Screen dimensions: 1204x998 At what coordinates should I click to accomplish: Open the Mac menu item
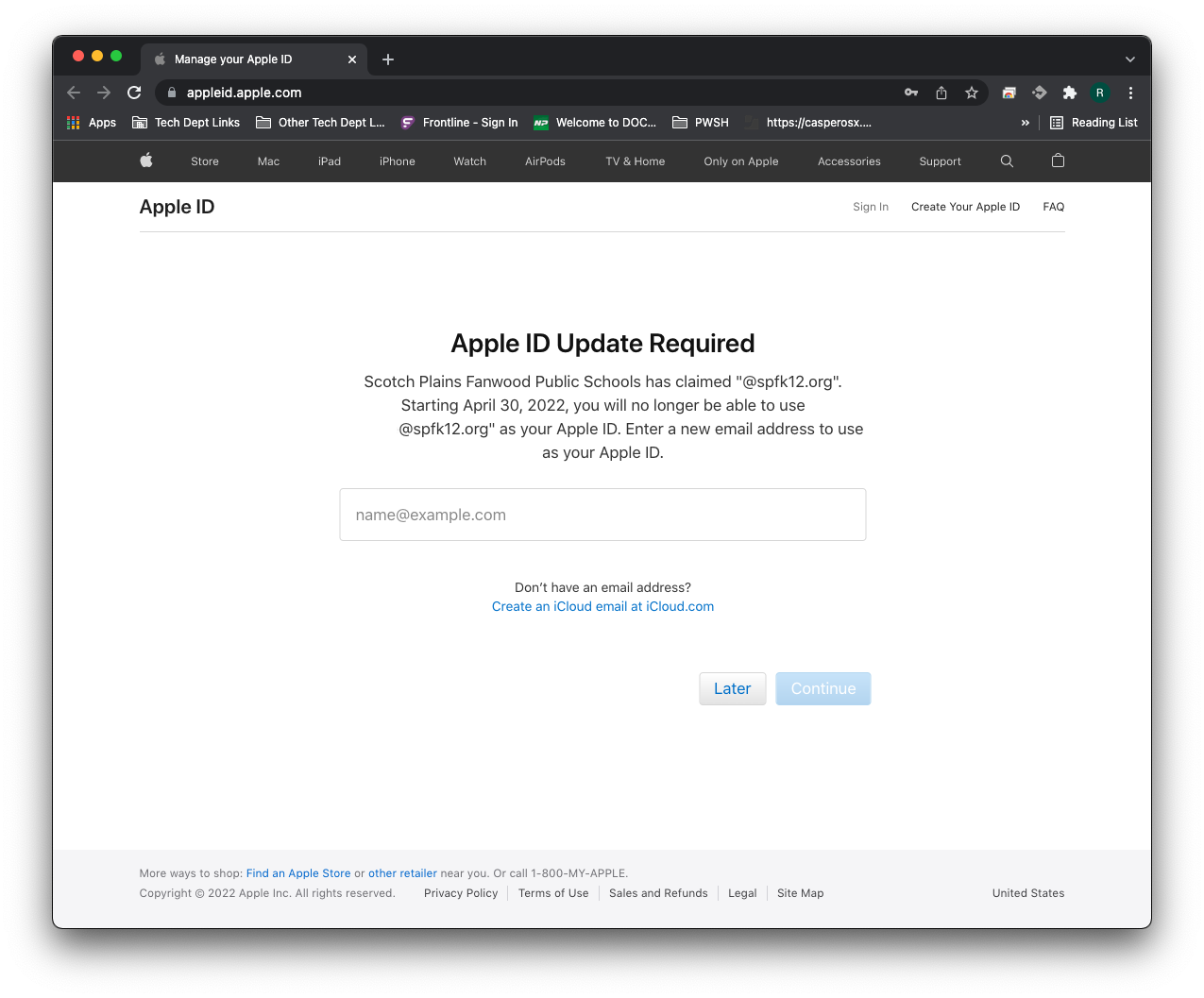(x=268, y=161)
